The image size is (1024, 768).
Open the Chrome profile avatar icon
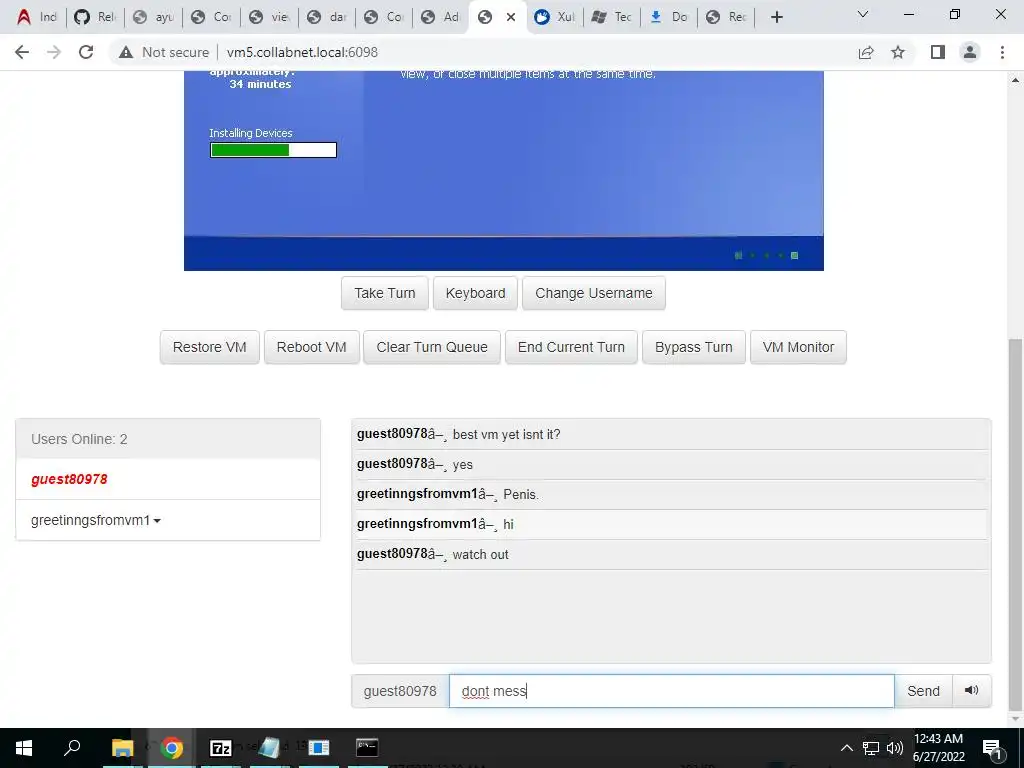point(970,52)
